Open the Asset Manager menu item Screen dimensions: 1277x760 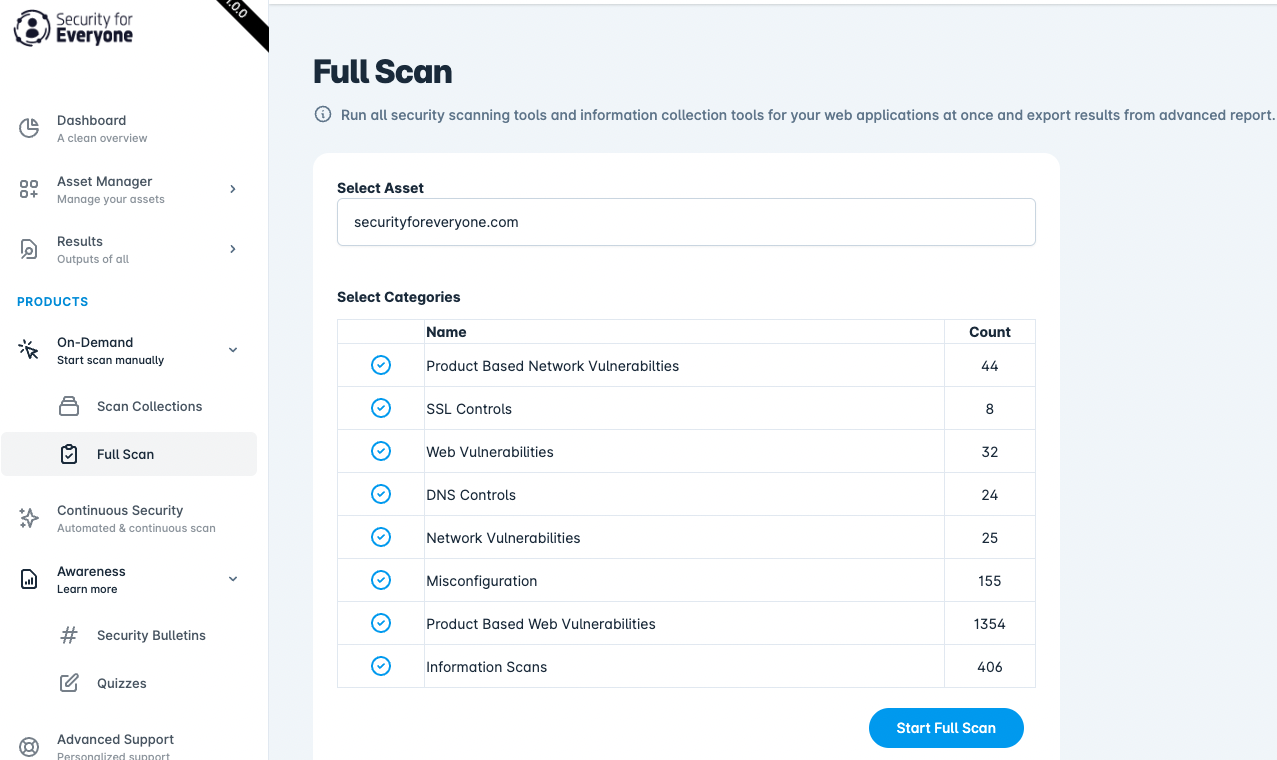tap(129, 189)
